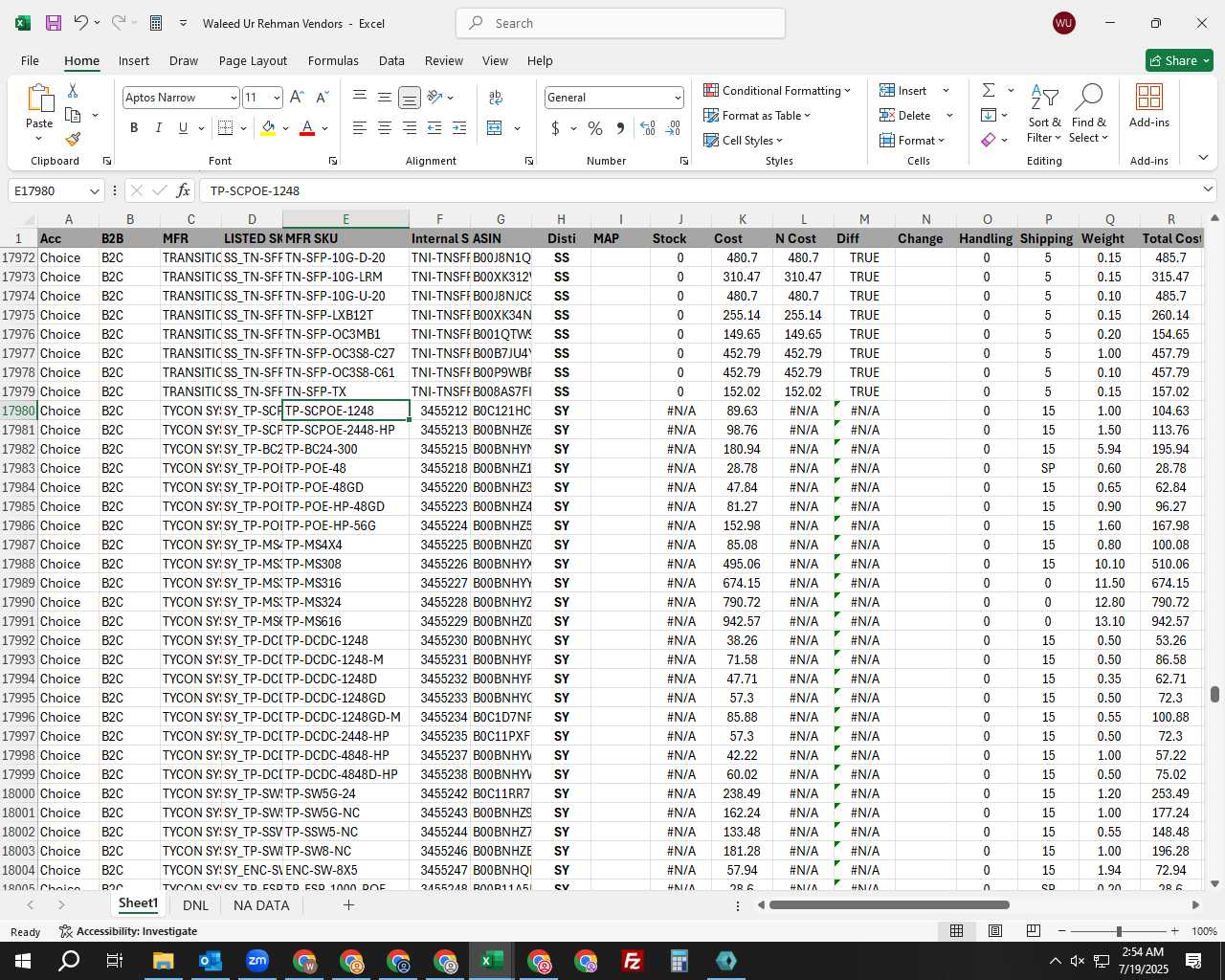Click the Format Painter brush icon
This screenshot has width=1225, height=980.
pyautogui.click(x=73, y=139)
